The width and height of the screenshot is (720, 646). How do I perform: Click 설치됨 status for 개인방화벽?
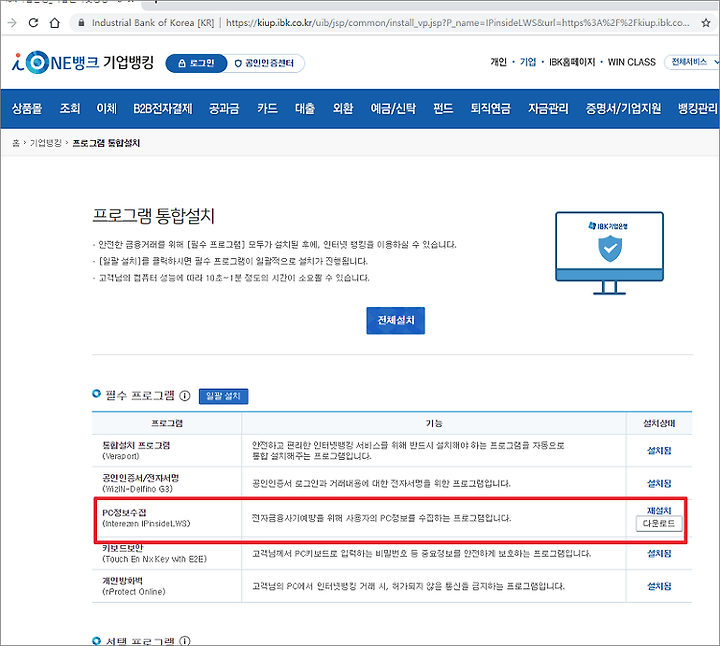tap(659, 586)
